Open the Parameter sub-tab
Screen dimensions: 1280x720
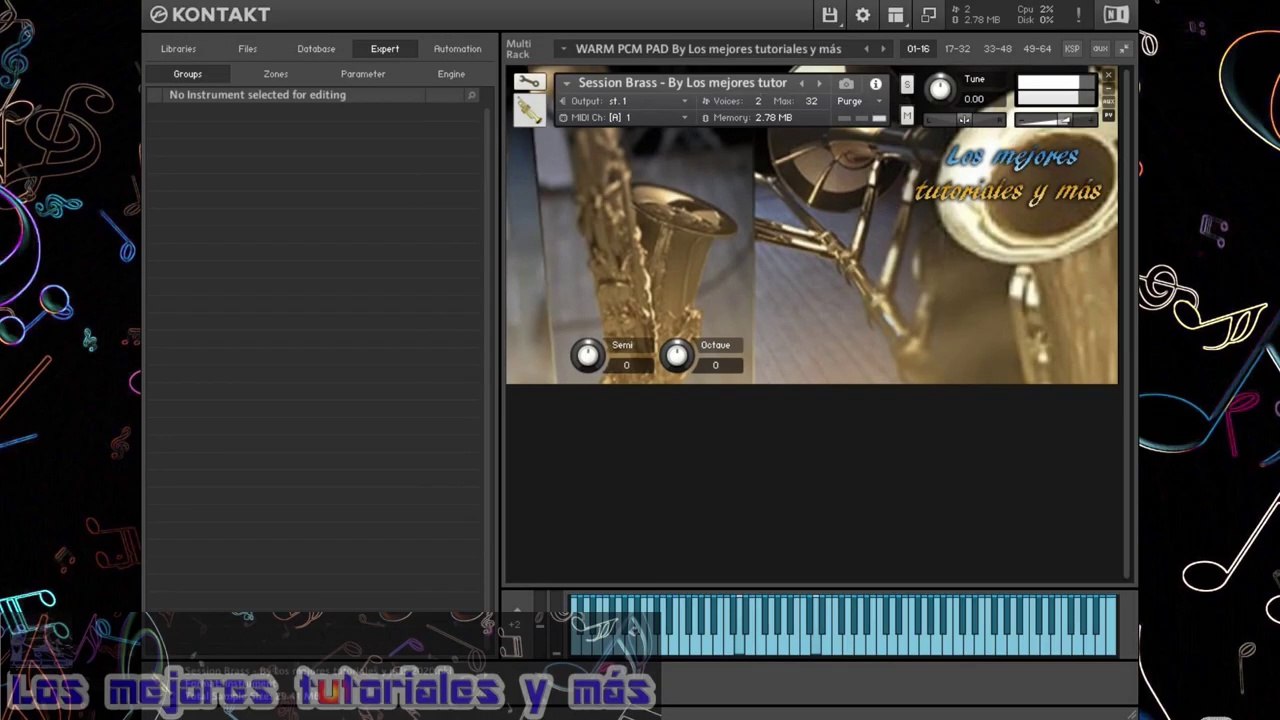pyautogui.click(x=363, y=74)
